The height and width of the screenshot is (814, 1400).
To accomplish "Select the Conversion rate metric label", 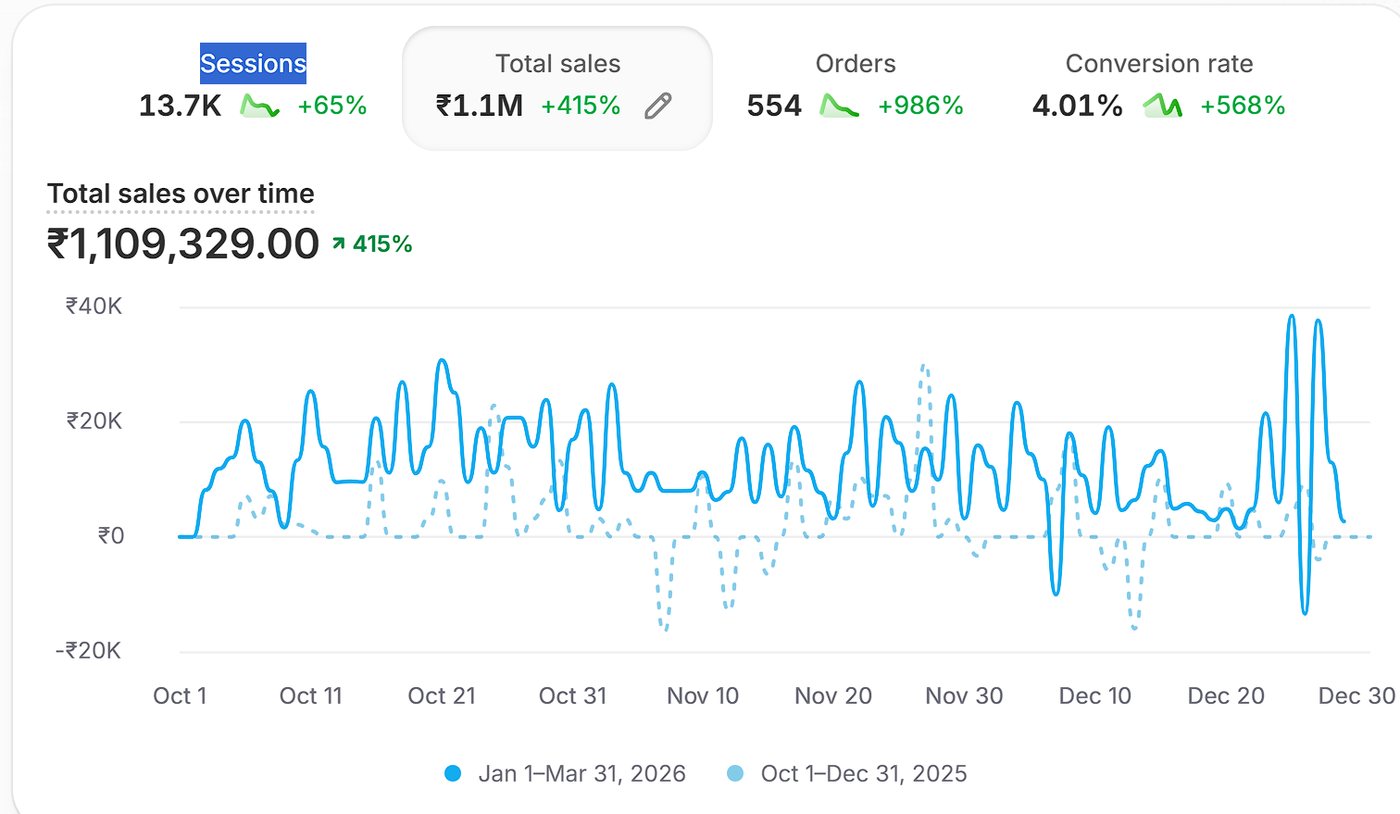I will click(x=1159, y=64).
